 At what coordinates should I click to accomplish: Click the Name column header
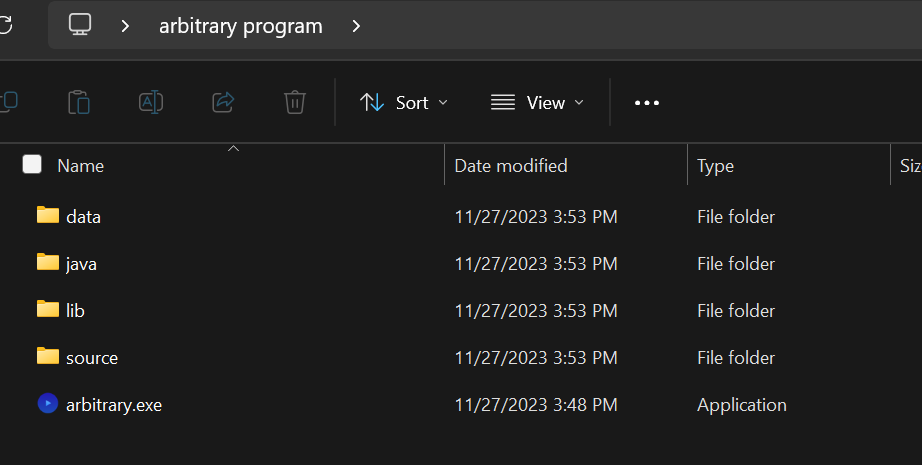coord(81,166)
